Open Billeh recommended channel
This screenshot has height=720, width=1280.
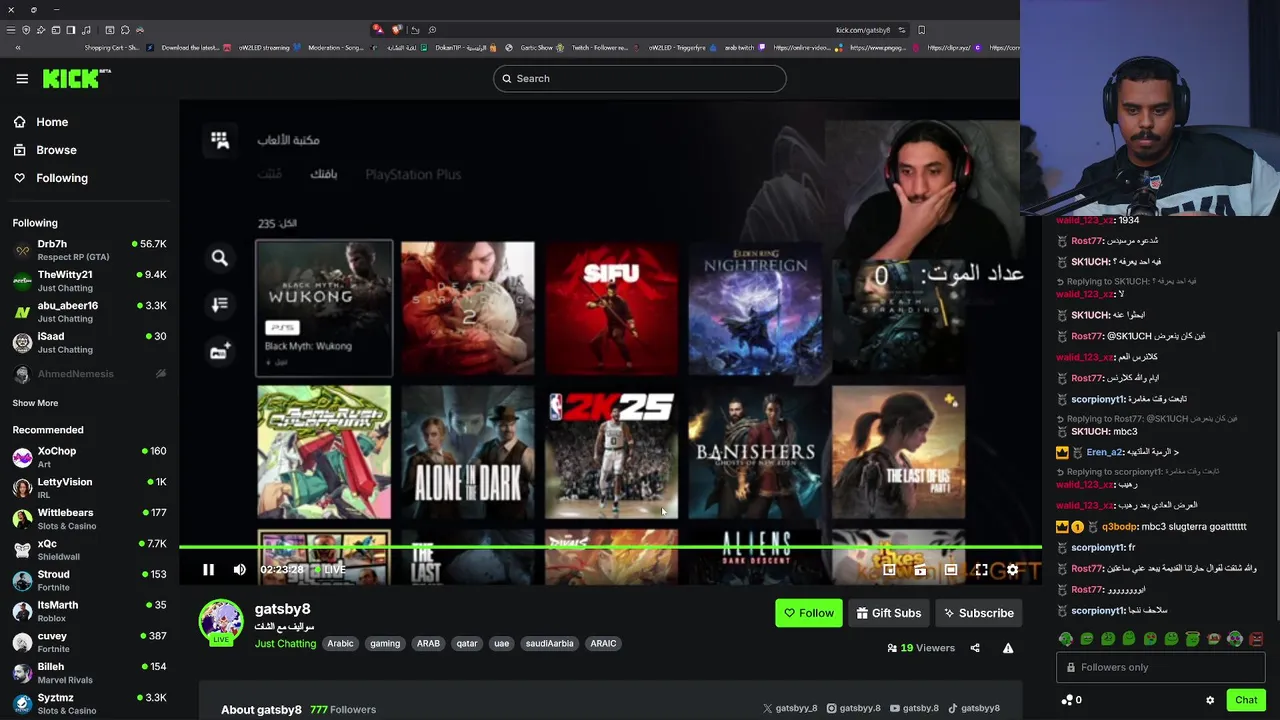[x=89, y=673]
